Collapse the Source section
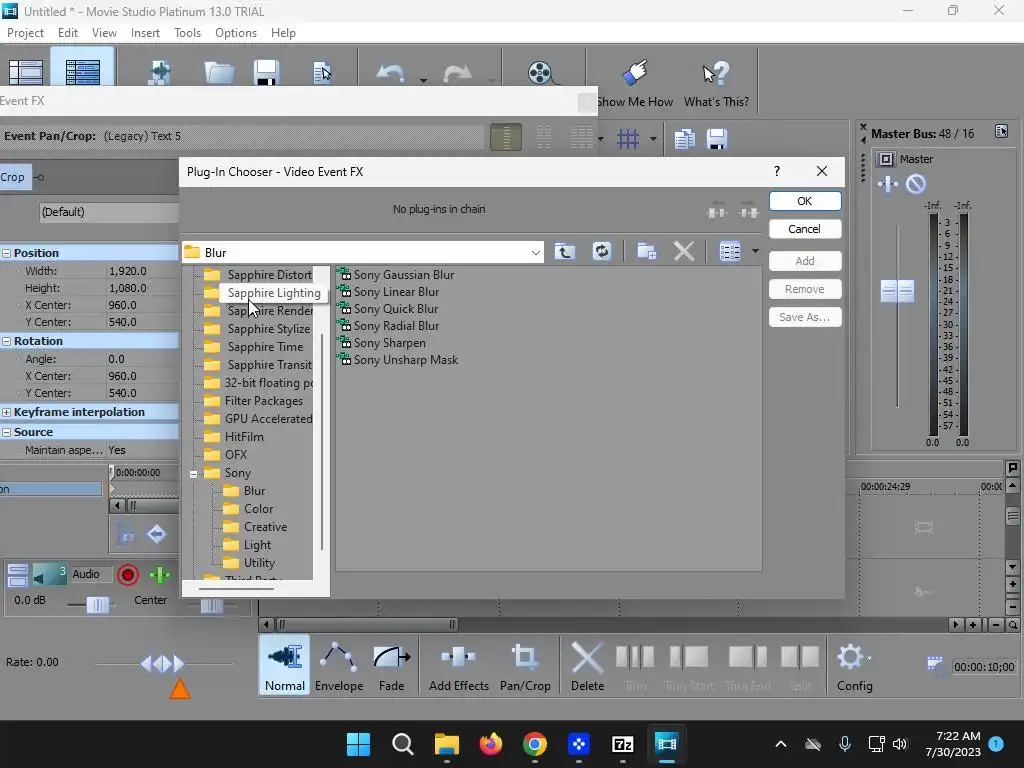 7,432
